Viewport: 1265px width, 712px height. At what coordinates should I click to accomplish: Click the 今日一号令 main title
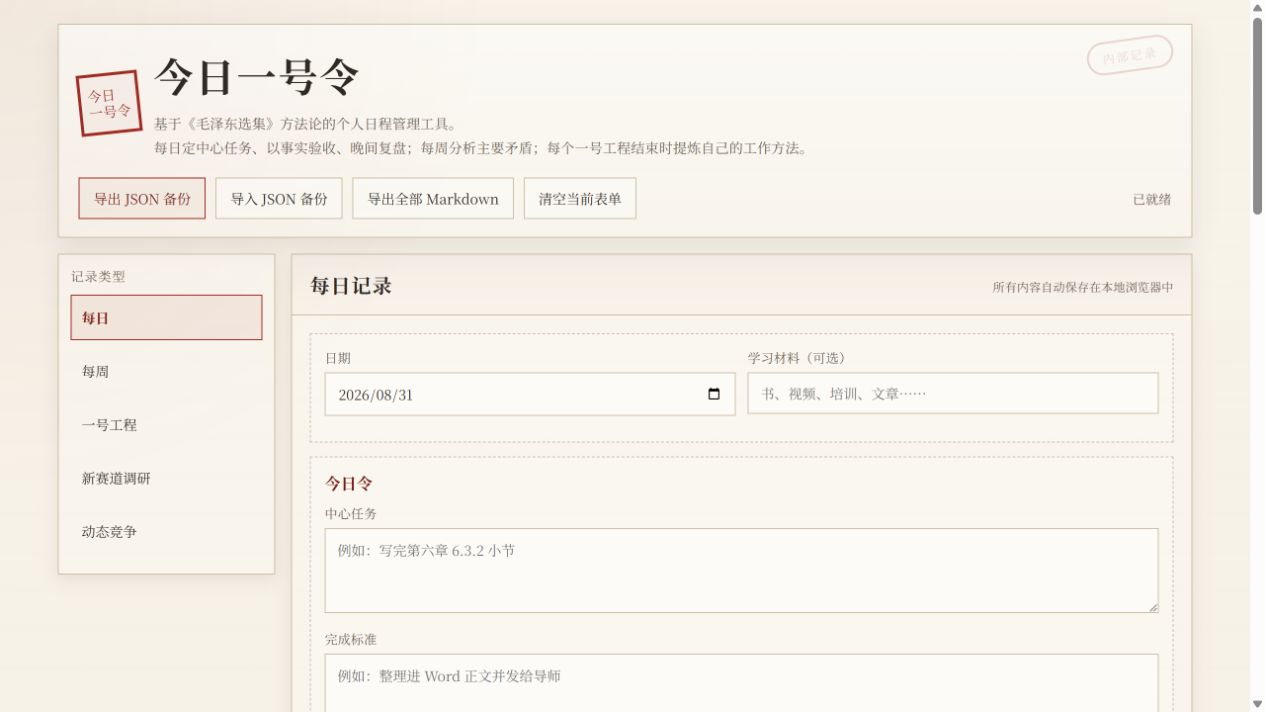256,77
